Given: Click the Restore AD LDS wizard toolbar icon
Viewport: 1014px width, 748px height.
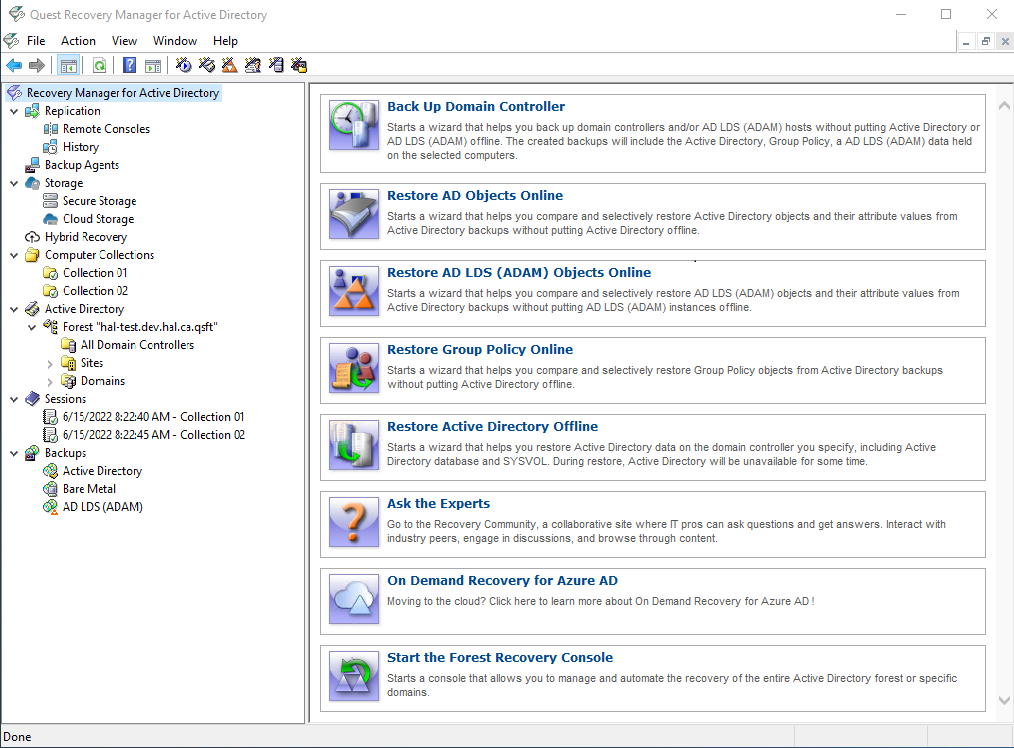Looking at the screenshot, I should [x=229, y=64].
